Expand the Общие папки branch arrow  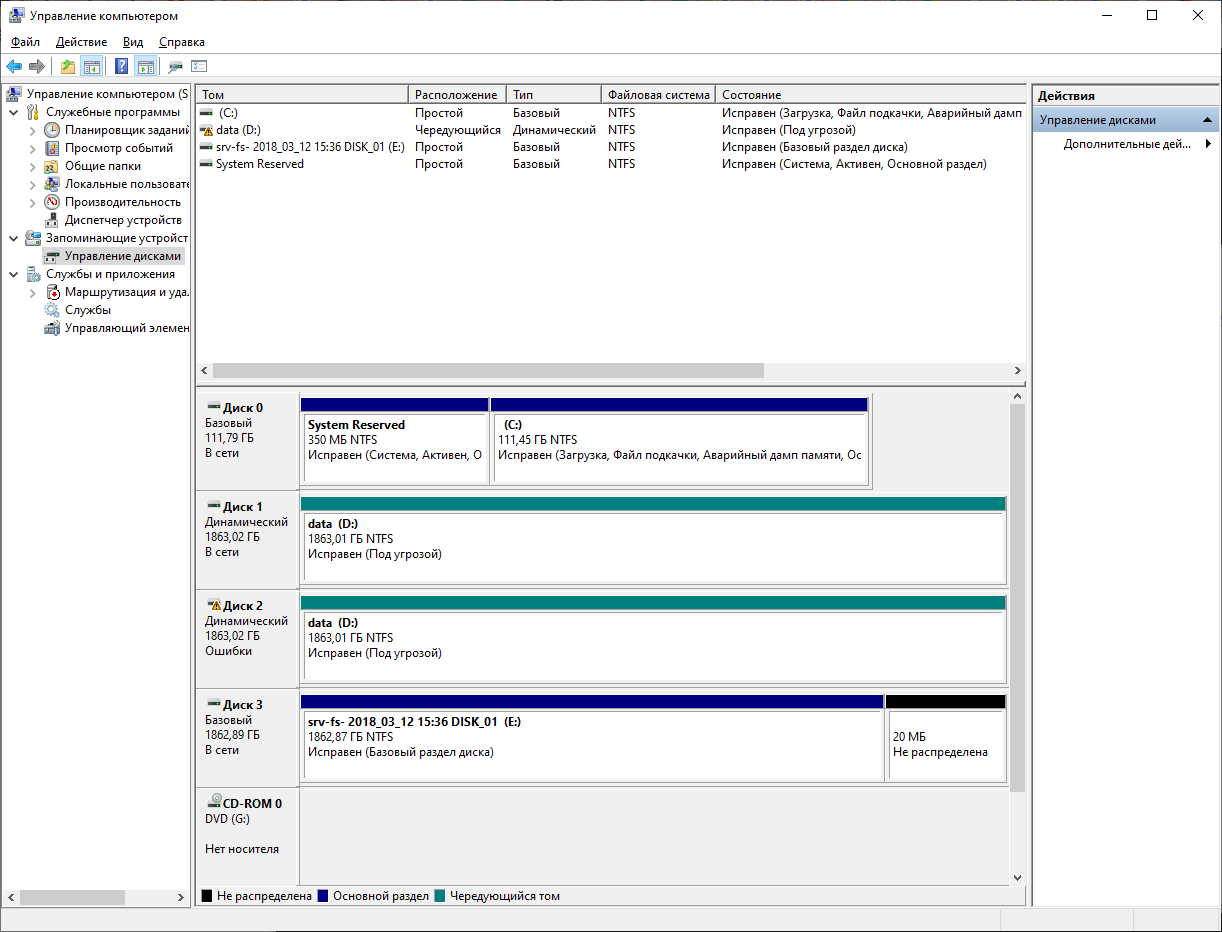click(x=32, y=166)
